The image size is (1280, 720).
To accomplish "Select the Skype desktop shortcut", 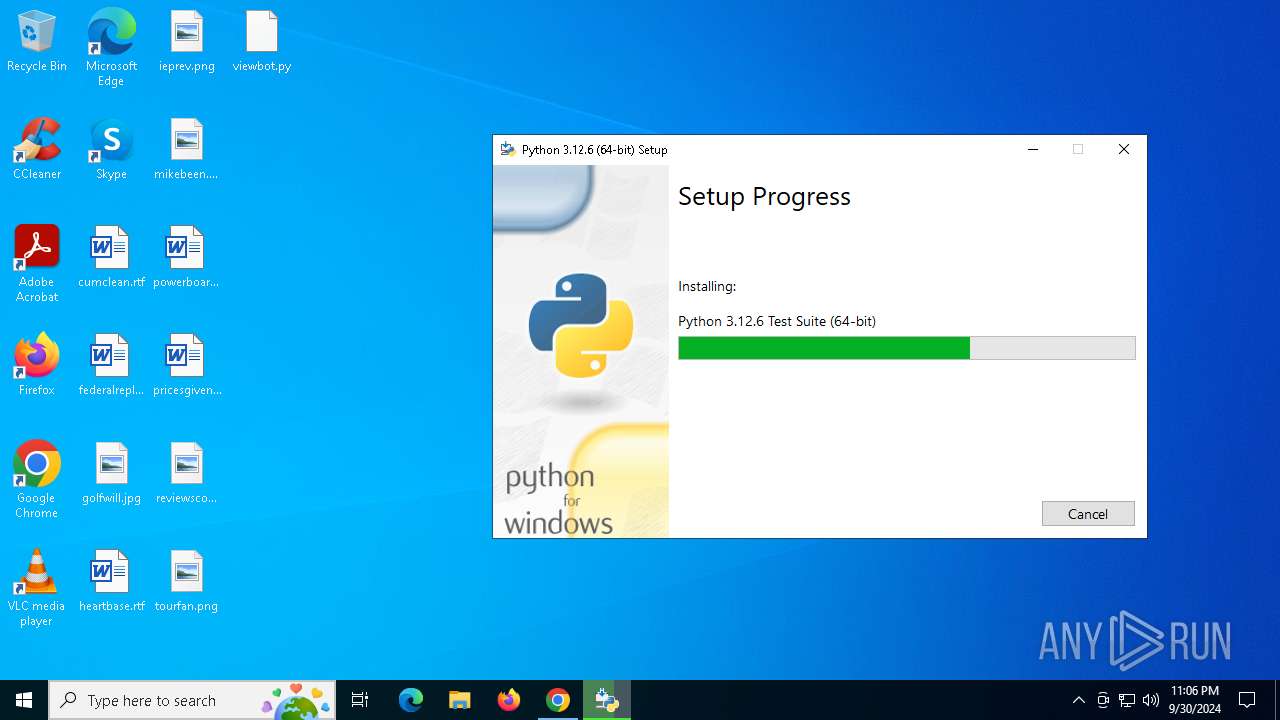I will tap(111, 150).
